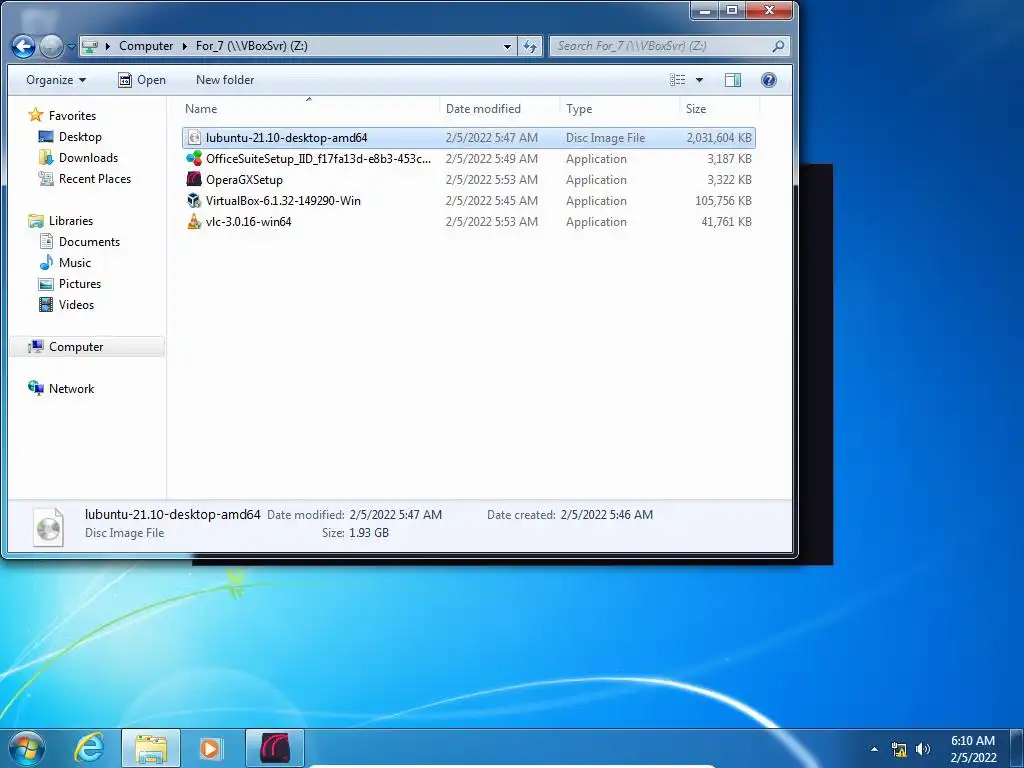1024x768 pixels.
Task: Sort by Date modified column header
Action: [500, 109]
